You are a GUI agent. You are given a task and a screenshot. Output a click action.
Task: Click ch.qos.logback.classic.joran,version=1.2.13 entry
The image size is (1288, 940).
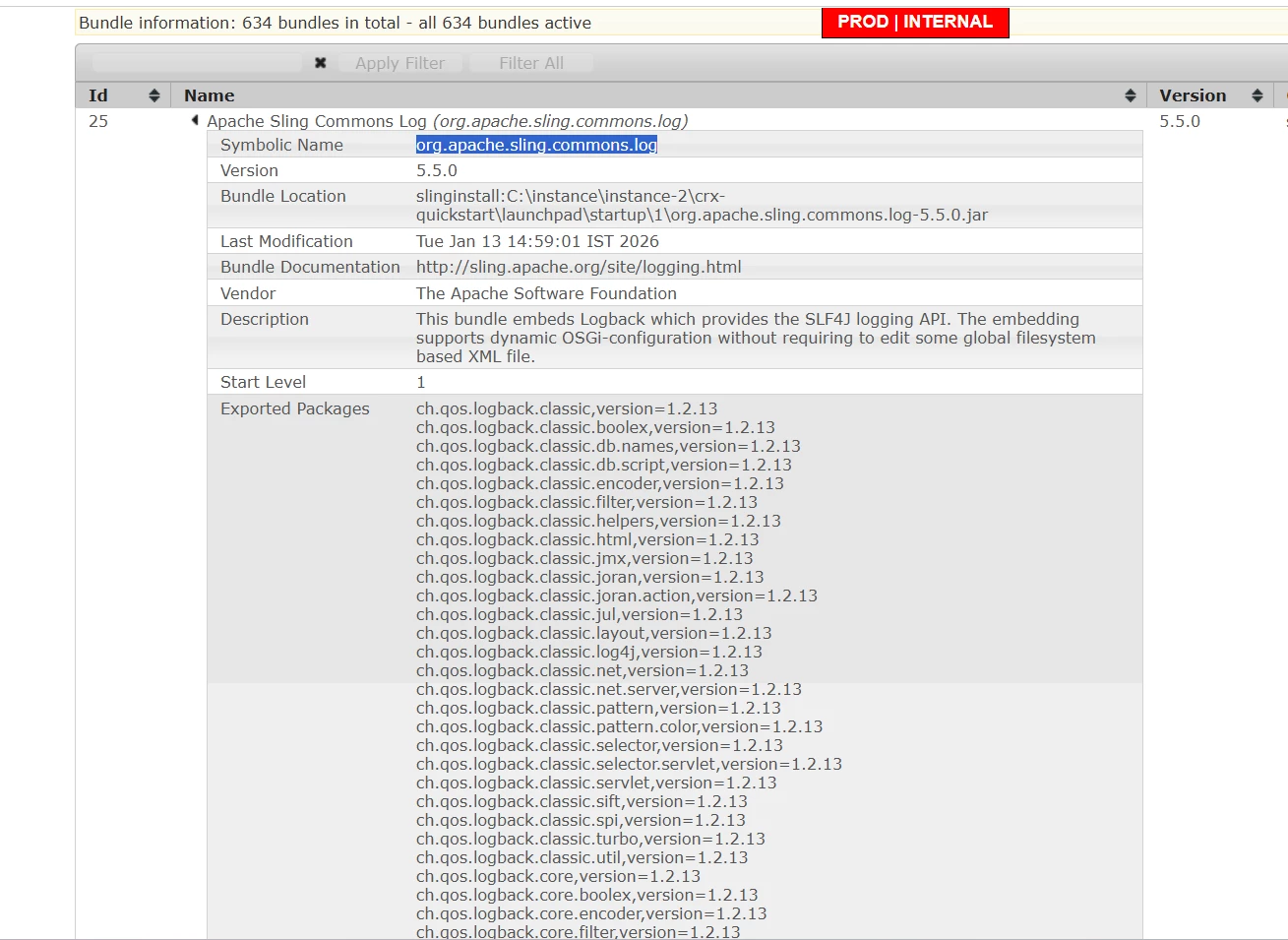click(590, 577)
